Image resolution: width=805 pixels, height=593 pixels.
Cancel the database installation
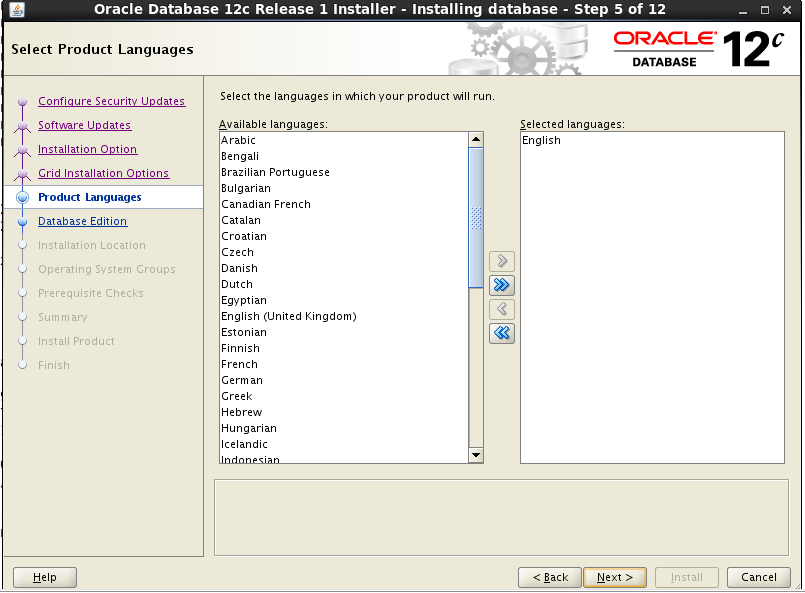point(758,577)
